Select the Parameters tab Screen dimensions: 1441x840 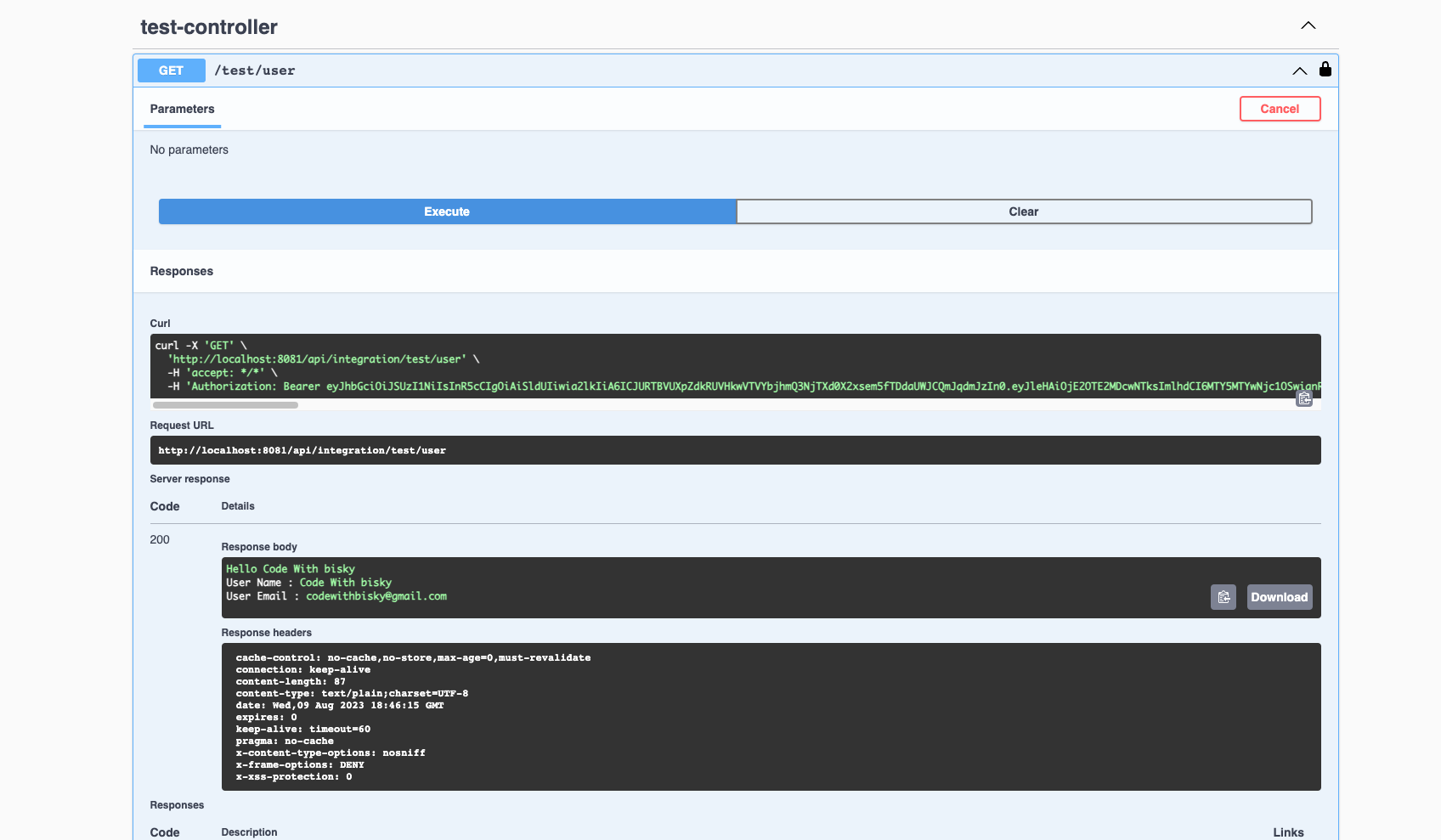point(182,109)
